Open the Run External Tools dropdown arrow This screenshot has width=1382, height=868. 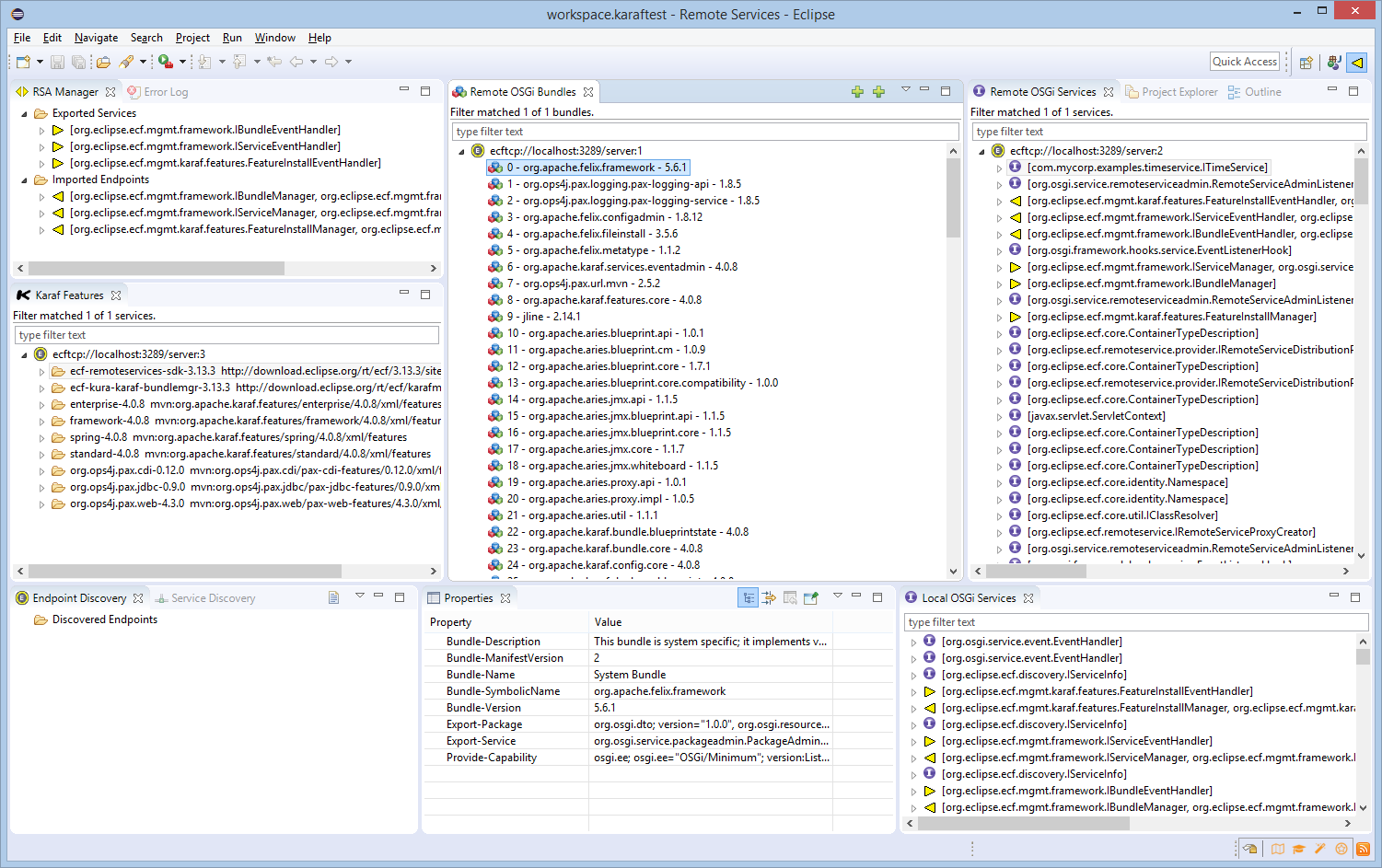(x=182, y=62)
